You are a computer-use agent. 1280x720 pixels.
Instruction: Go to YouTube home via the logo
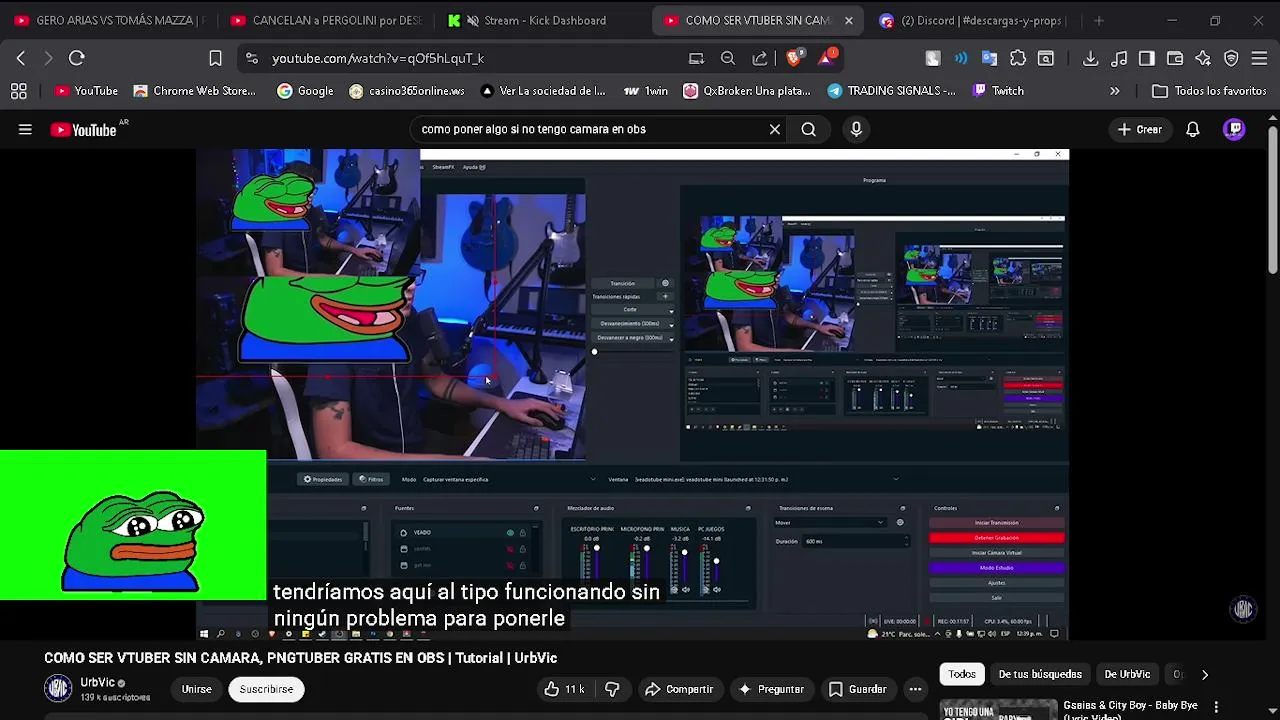click(83, 129)
